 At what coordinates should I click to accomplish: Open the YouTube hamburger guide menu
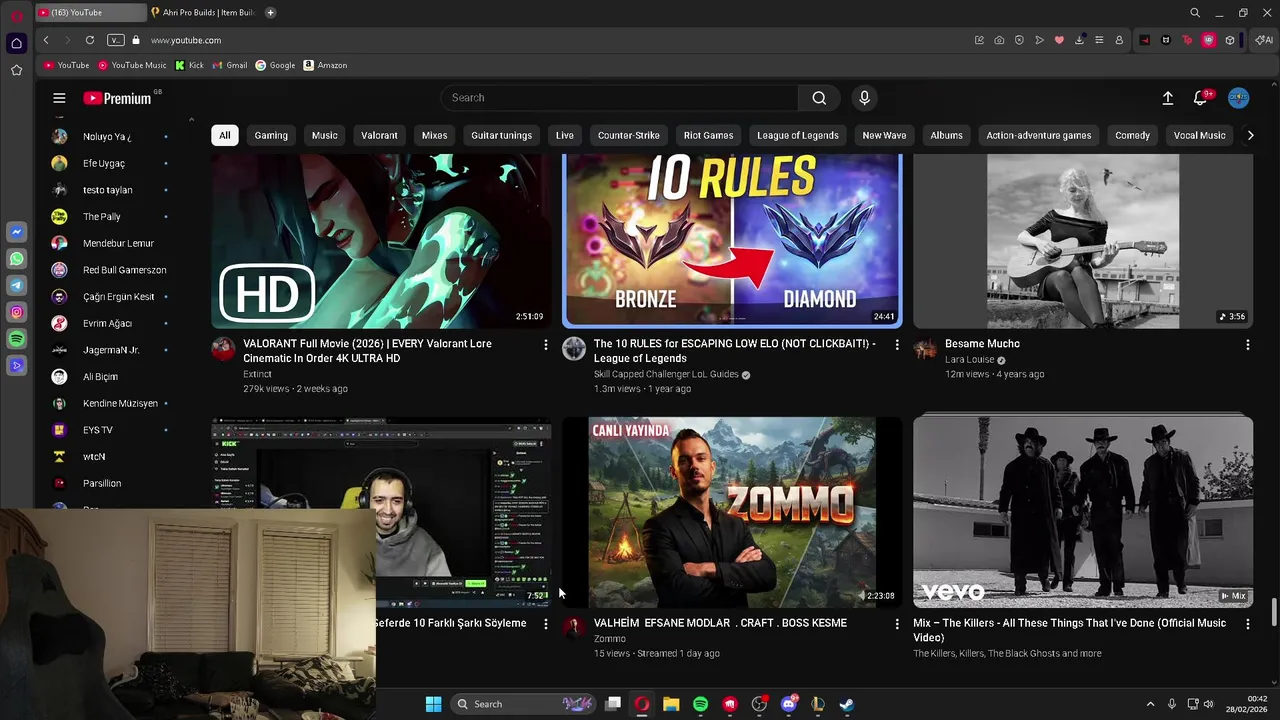59,98
